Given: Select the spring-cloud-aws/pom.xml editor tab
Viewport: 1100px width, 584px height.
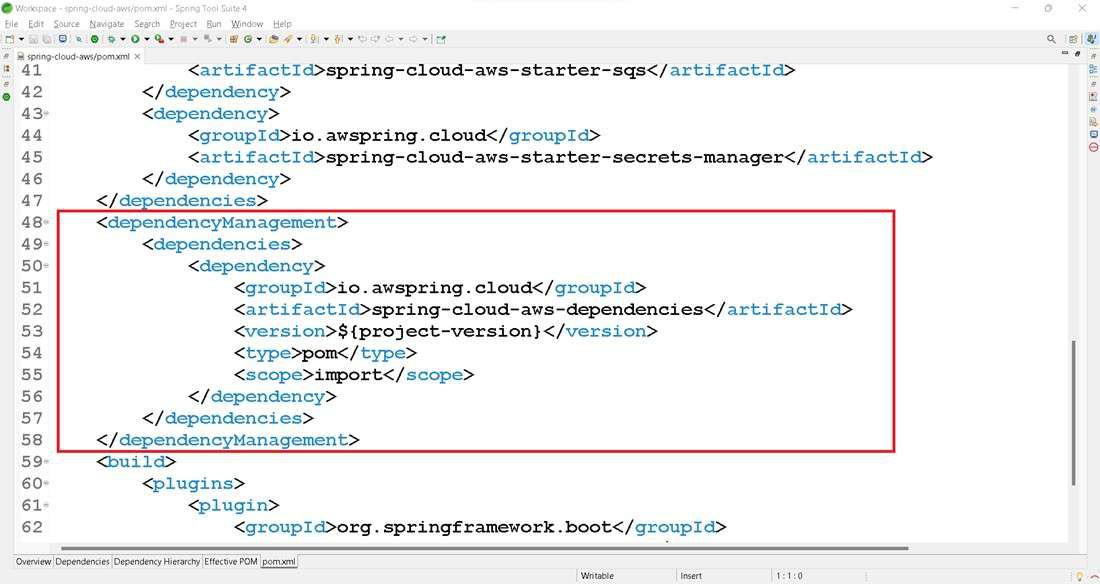Looking at the screenshot, I should pos(78,56).
